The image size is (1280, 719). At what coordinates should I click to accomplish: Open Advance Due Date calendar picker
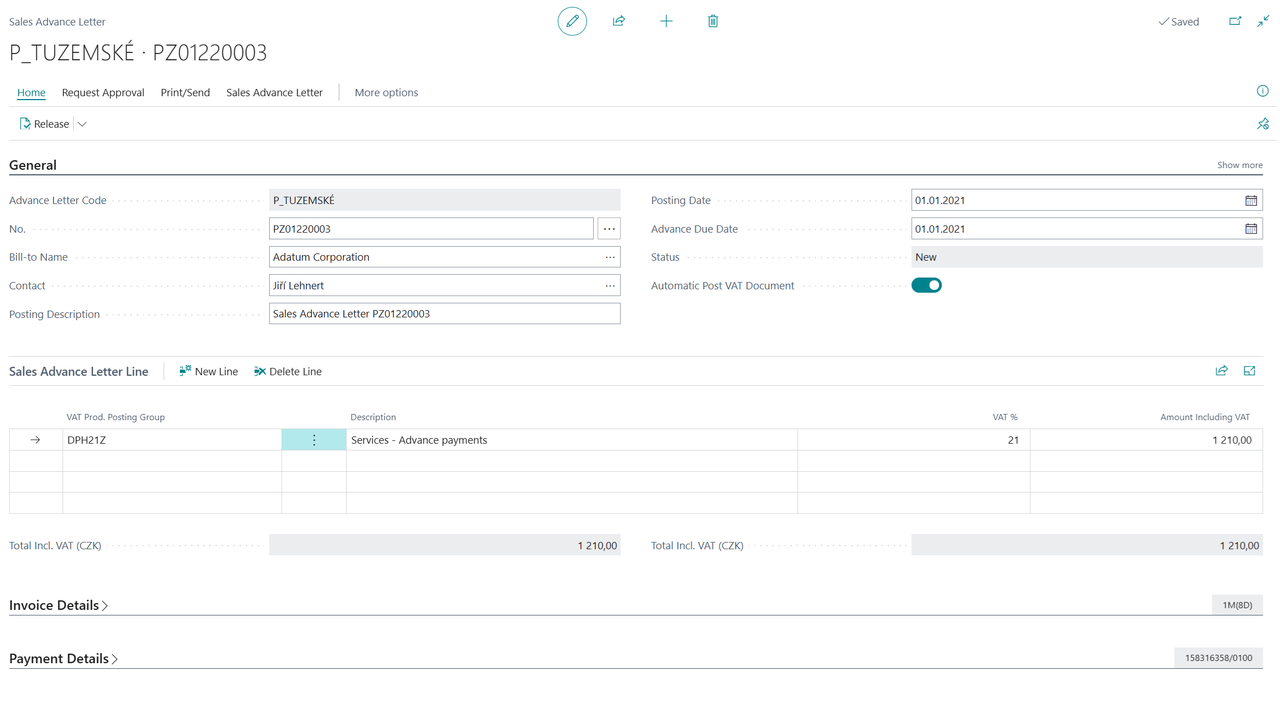click(x=1250, y=229)
